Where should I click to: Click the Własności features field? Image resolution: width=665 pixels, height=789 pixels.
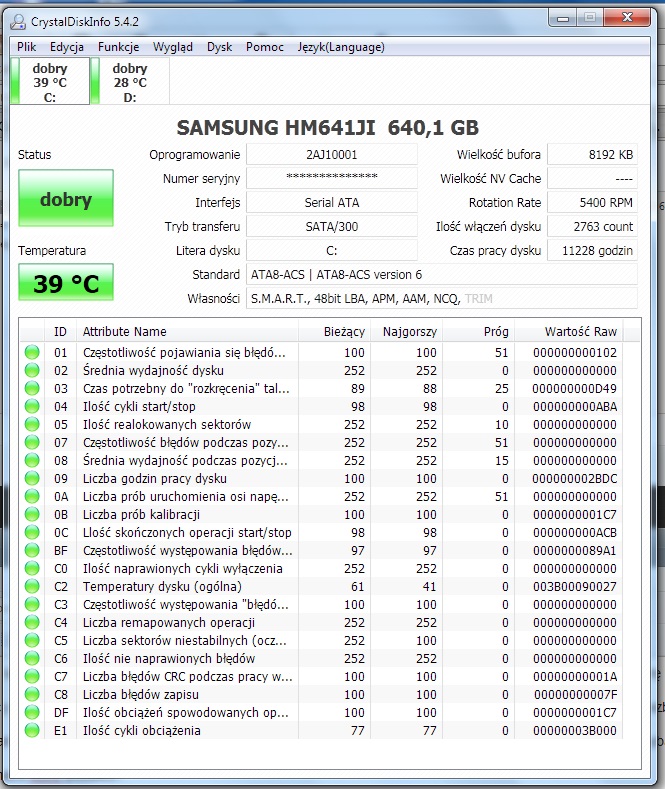442,298
